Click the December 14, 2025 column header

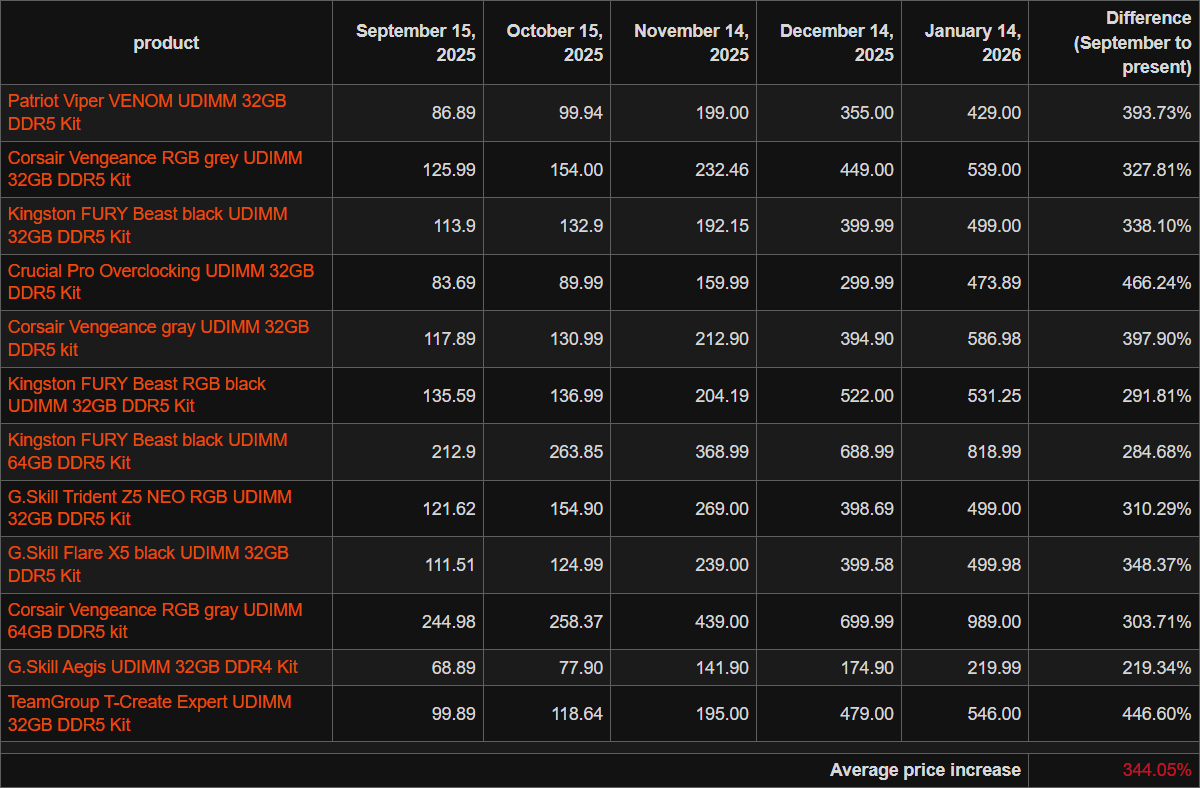[x=829, y=42]
